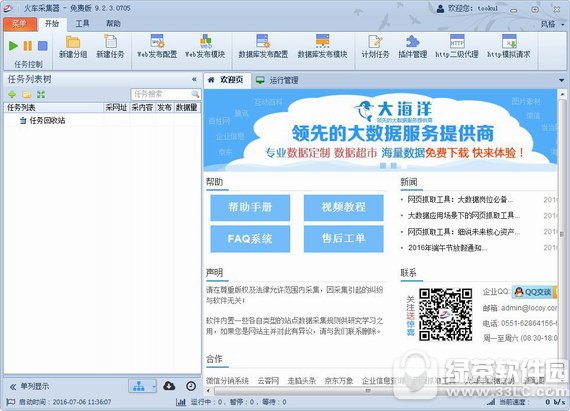
Task: Click the cloud download icon at bottom
Action: click(169, 386)
